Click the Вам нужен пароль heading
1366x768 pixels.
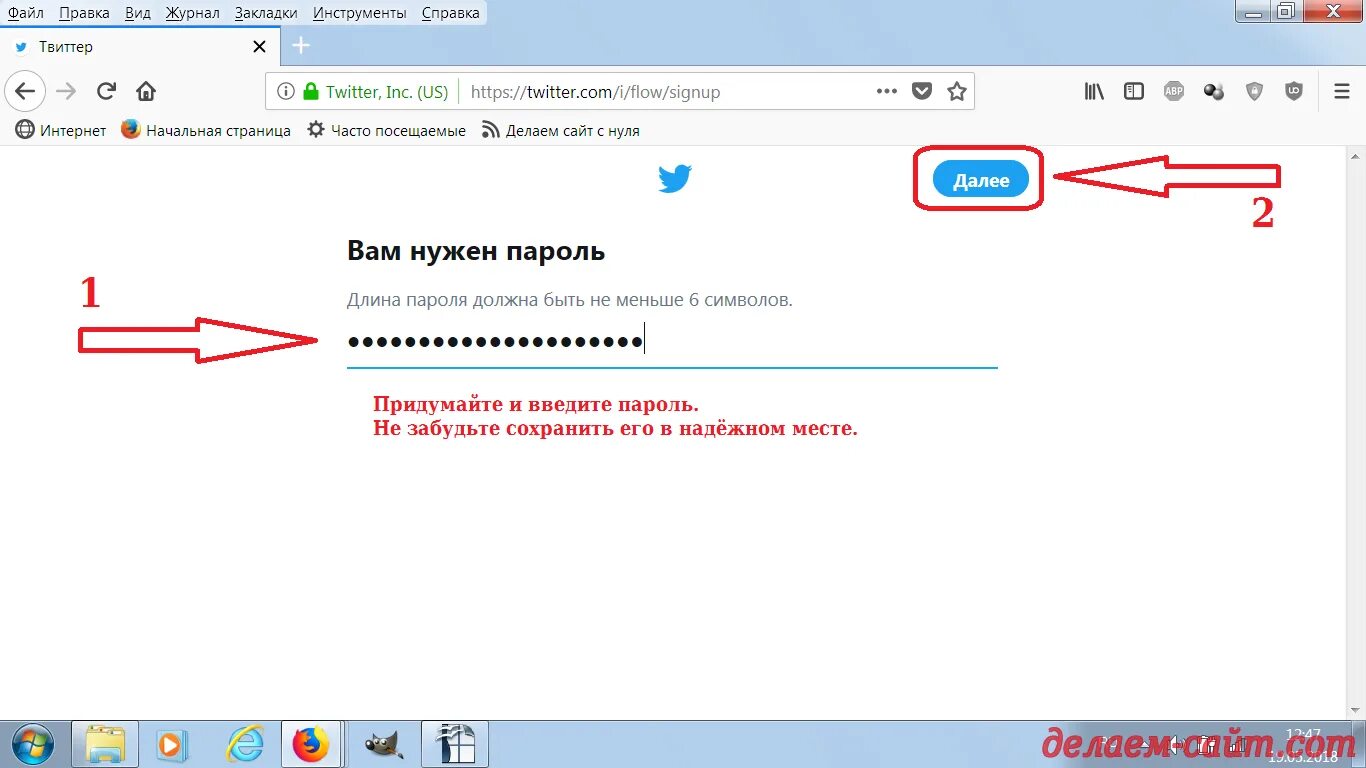pyautogui.click(x=476, y=250)
